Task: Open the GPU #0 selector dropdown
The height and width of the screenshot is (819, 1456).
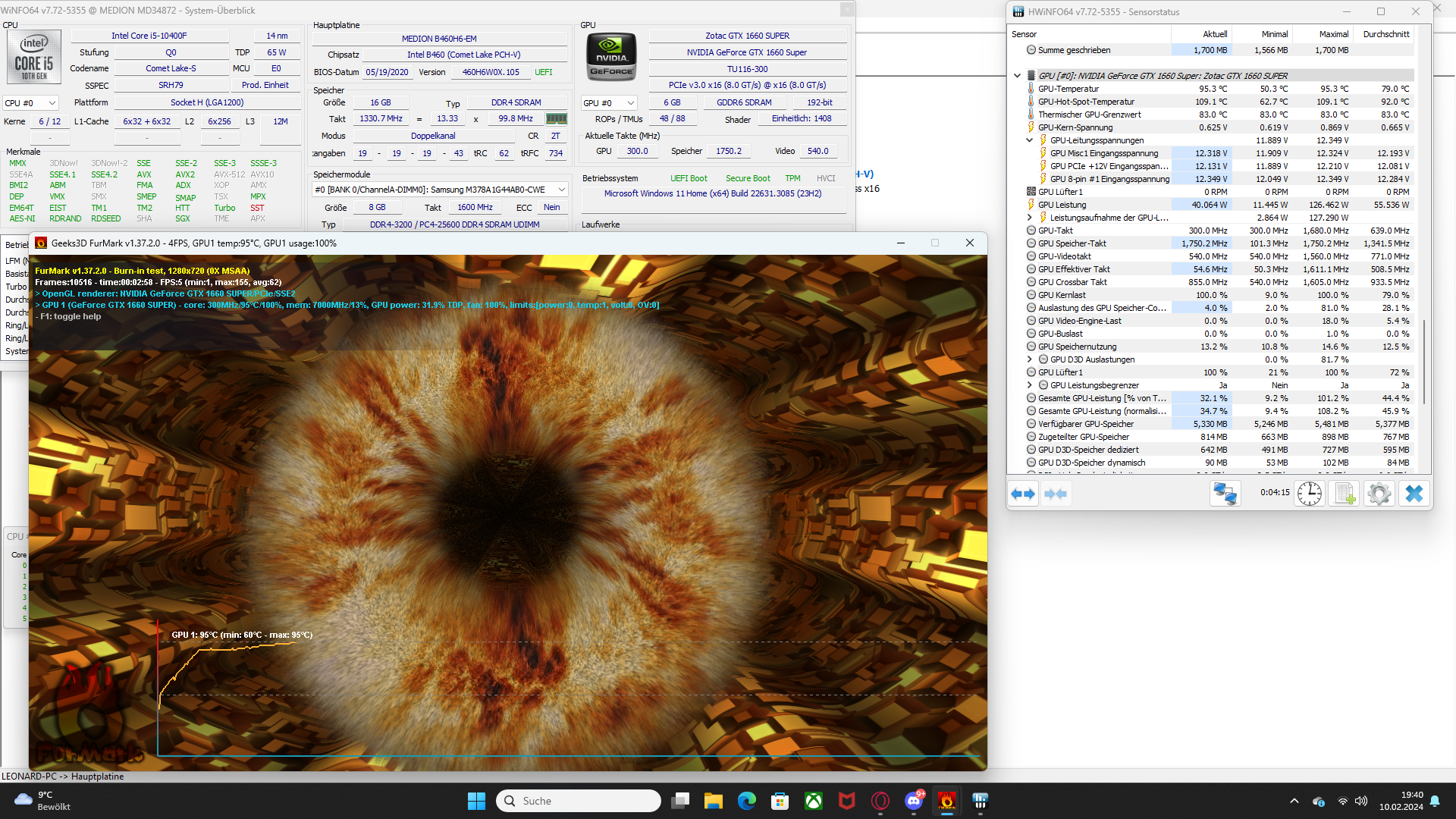Action: click(x=608, y=103)
